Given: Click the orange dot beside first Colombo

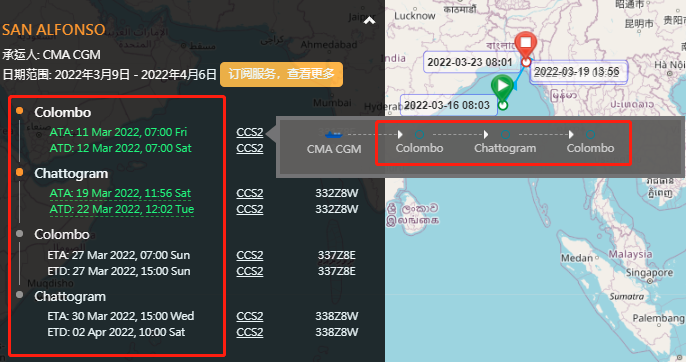Looking at the screenshot, I should [19, 111].
